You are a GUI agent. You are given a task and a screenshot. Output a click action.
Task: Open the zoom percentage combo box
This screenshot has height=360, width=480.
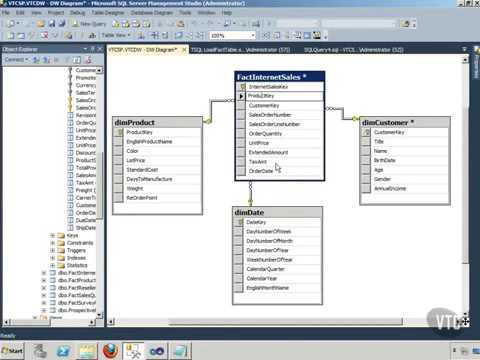point(232,35)
